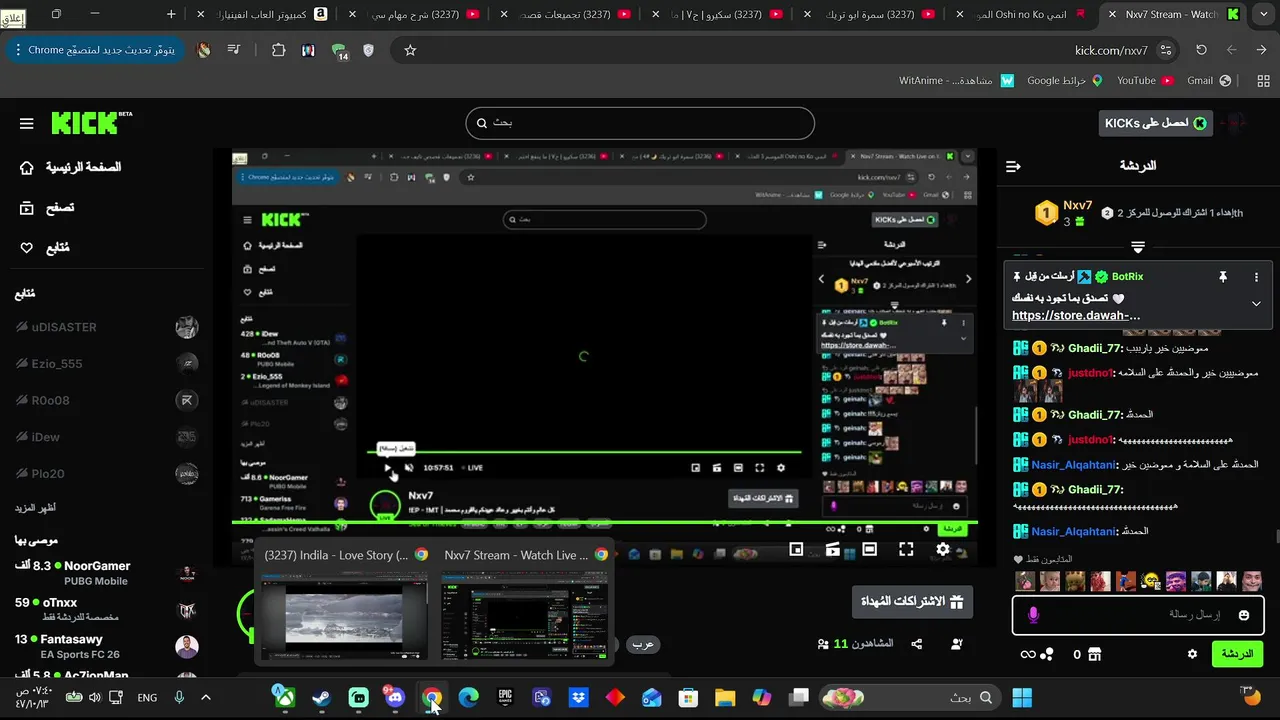The image size is (1280, 720).
Task: Bookmark this page with the star icon
Action: [x=410, y=50]
